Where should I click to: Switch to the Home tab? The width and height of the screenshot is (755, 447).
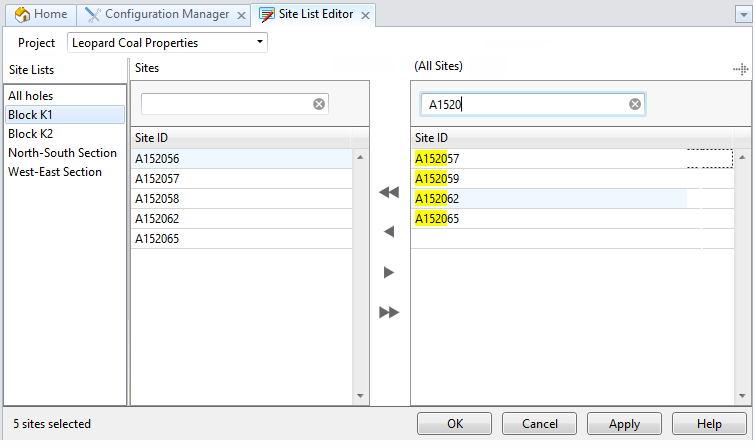[41, 14]
